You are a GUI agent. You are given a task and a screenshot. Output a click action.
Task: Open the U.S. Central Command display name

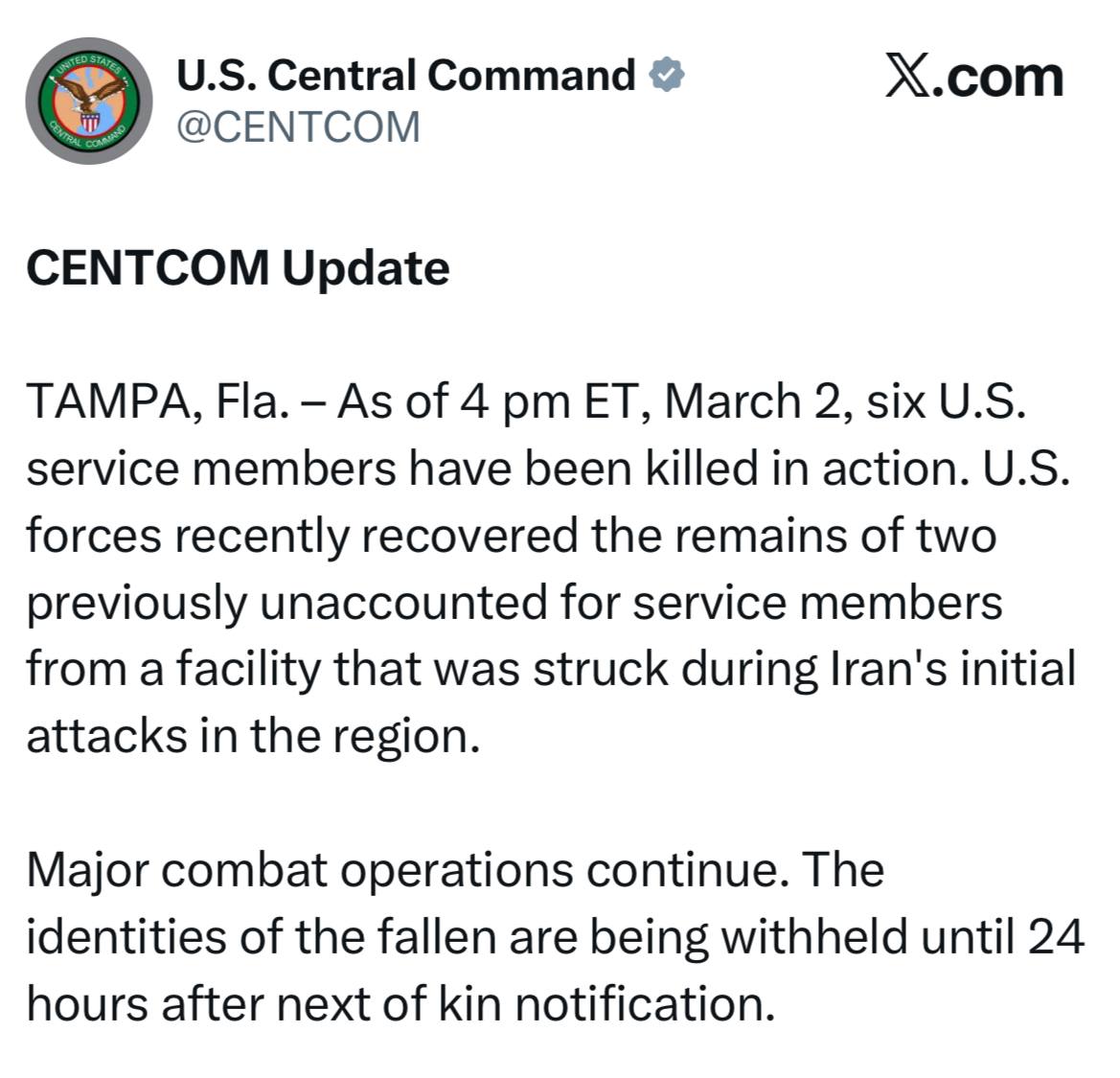[x=406, y=75]
